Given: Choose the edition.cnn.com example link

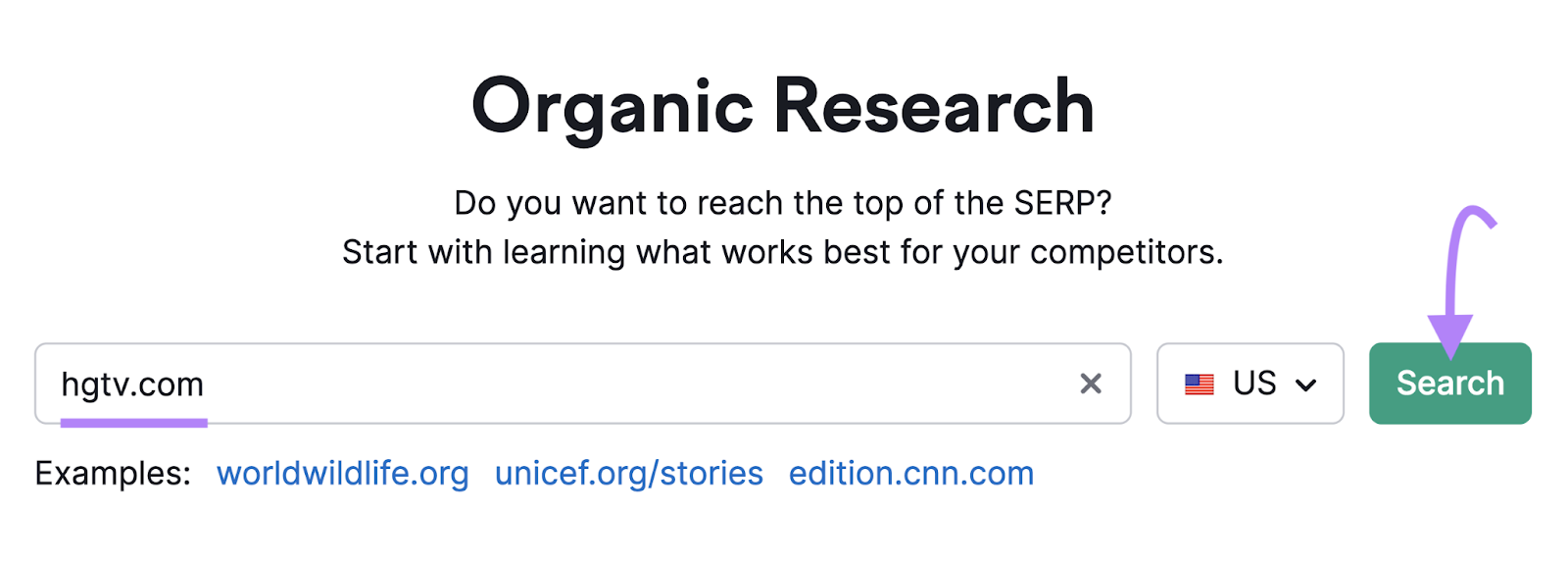Looking at the screenshot, I should tap(910, 474).
